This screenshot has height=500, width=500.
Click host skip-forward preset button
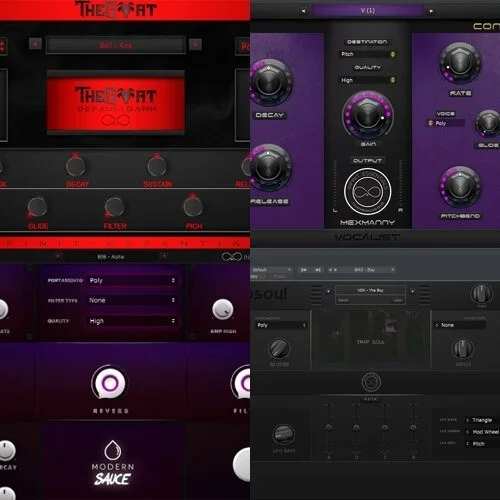[x=304, y=270]
